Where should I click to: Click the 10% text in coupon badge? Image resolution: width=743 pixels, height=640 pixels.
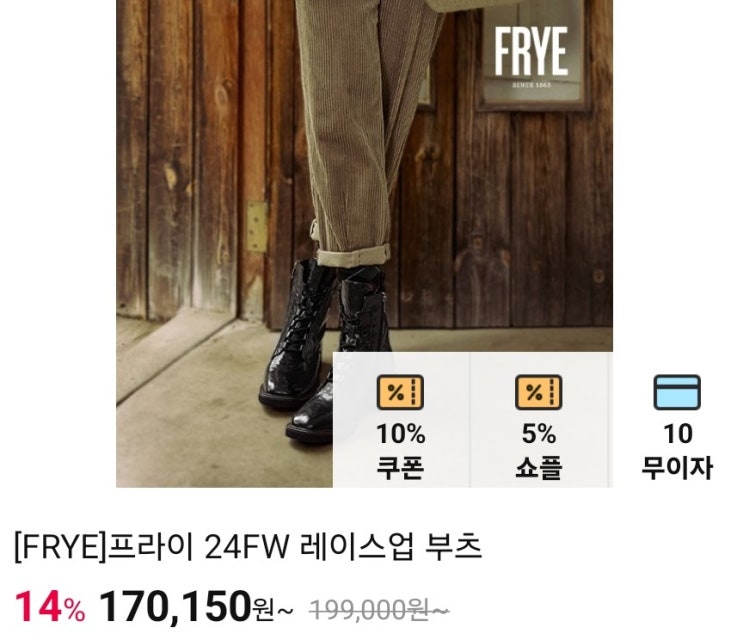click(400, 434)
